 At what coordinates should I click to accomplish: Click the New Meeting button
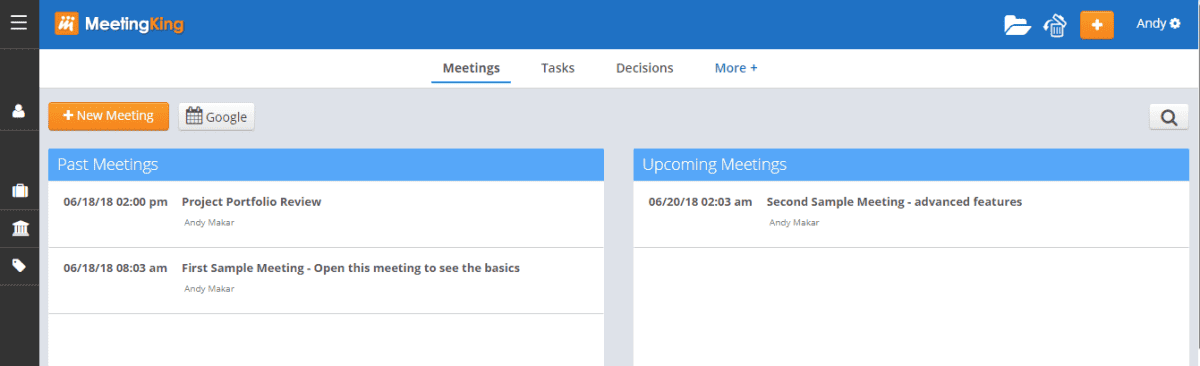(108, 116)
